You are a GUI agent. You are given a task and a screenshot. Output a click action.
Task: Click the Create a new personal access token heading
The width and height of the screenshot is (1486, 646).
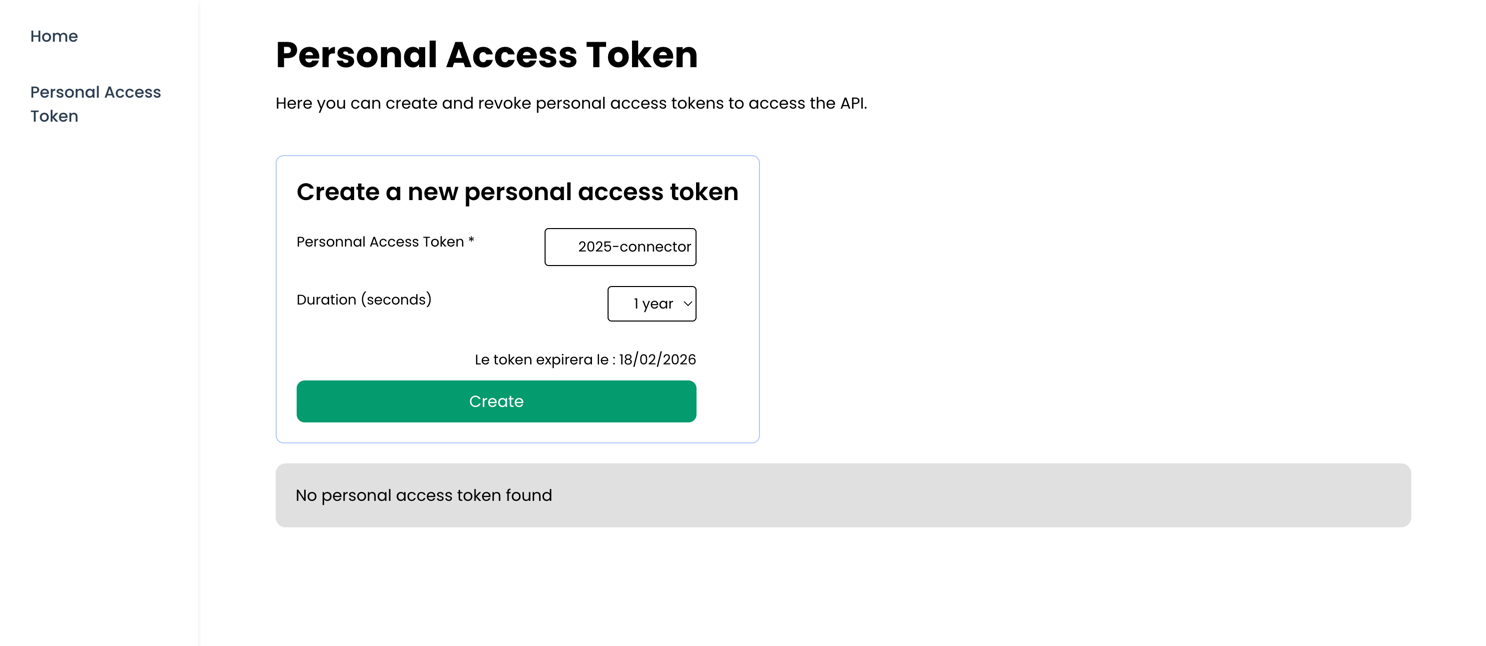pos(517,192)
